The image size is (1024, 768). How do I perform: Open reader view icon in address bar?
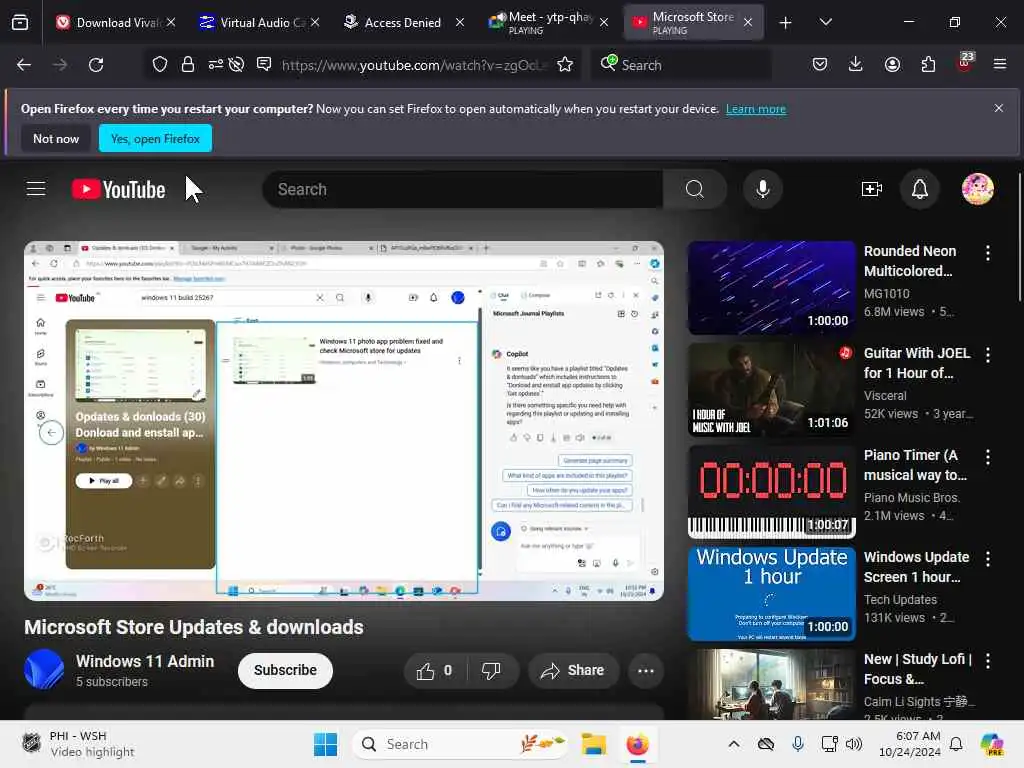(x=264, y=64)
